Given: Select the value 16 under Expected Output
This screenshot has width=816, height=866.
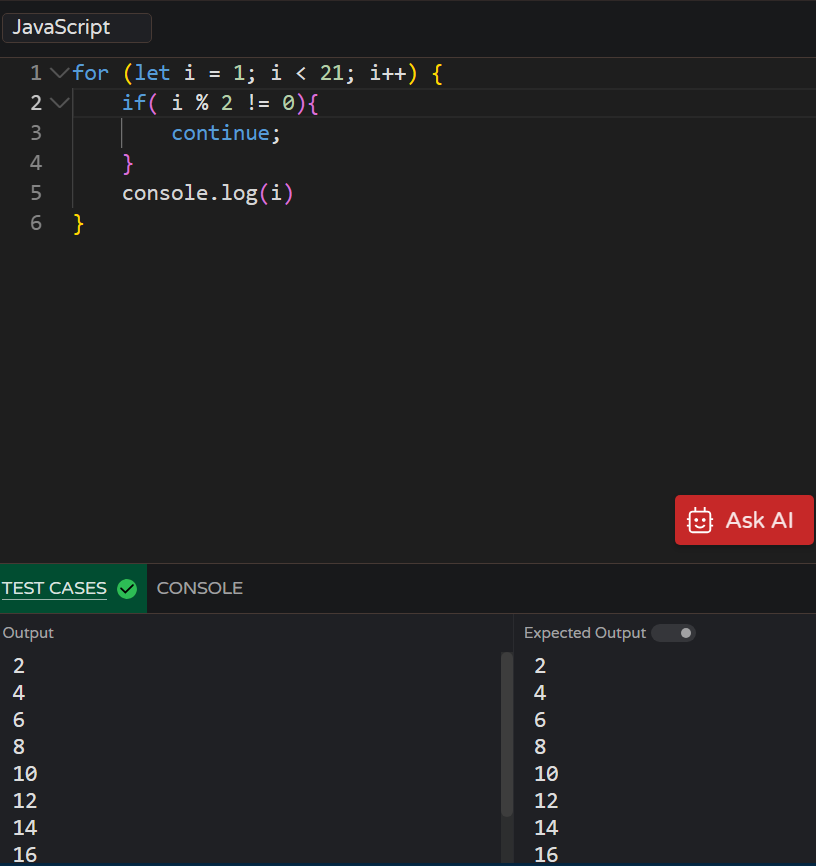Looking at the screenshot, I should click(x=545, y=854).
